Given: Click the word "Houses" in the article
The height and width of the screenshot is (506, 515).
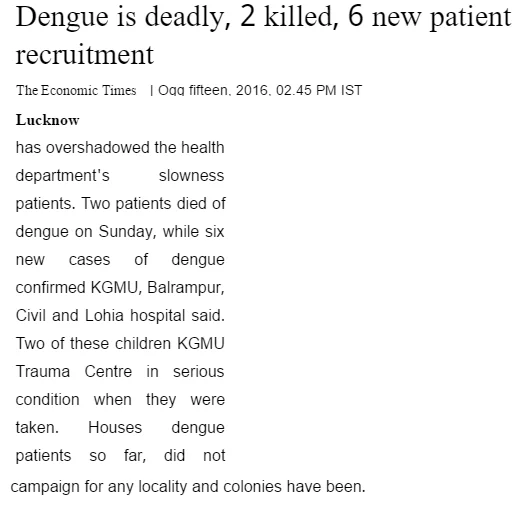Looking at the screenshot, I should pos(115,428).
